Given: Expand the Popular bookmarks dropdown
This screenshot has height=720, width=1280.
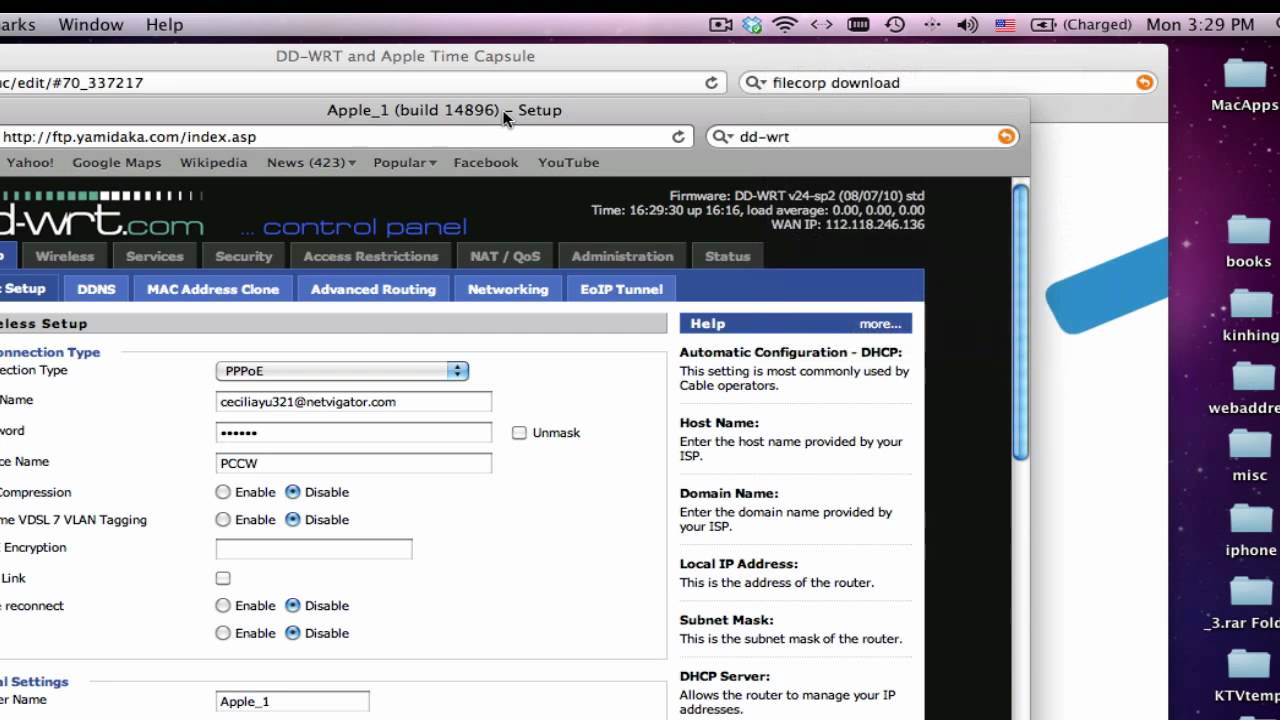Looking at the screenshot, I should coord(405,163).
